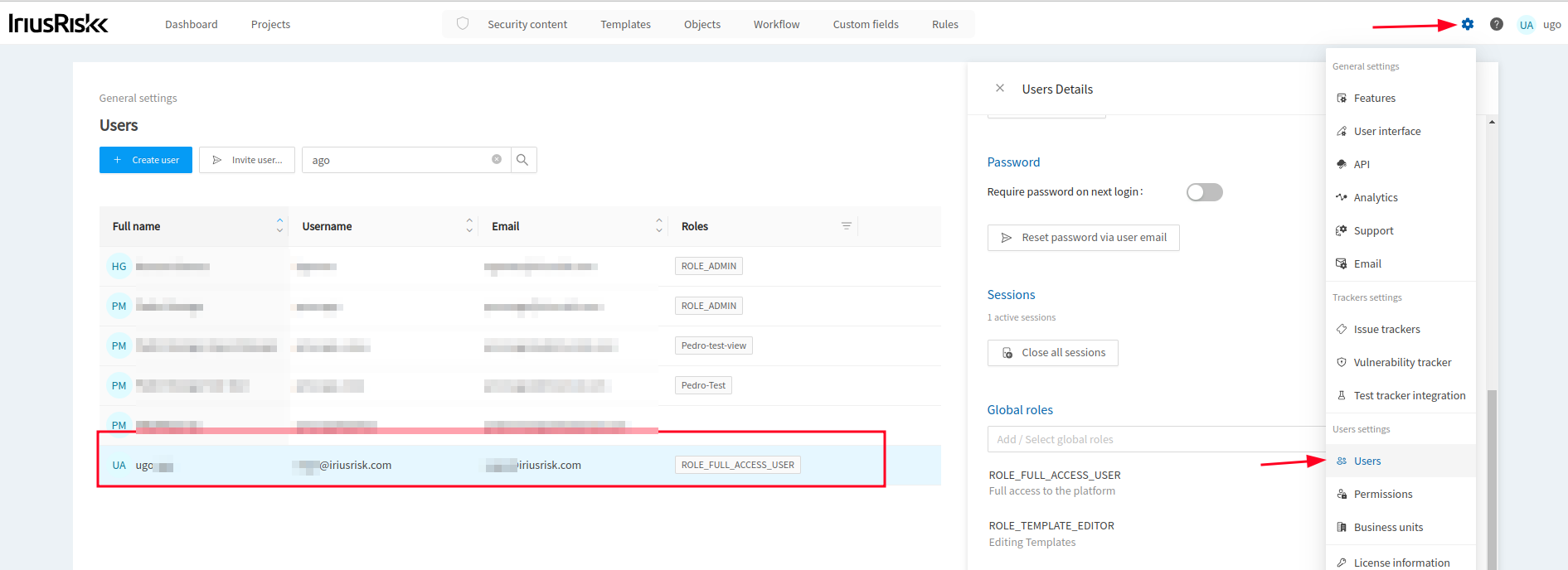Click the Issue trackers icon

(1342, 329)
